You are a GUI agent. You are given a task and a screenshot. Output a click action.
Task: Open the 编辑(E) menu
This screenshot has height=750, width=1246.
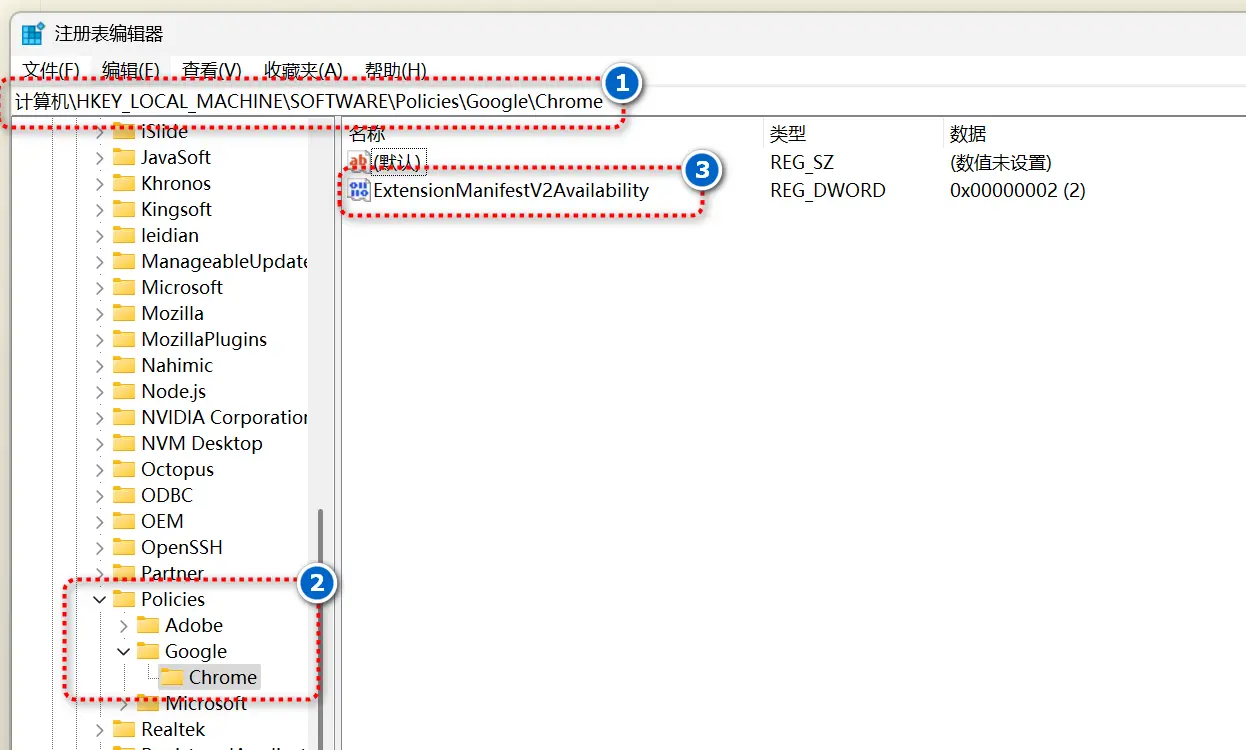[x=129, y=71]
